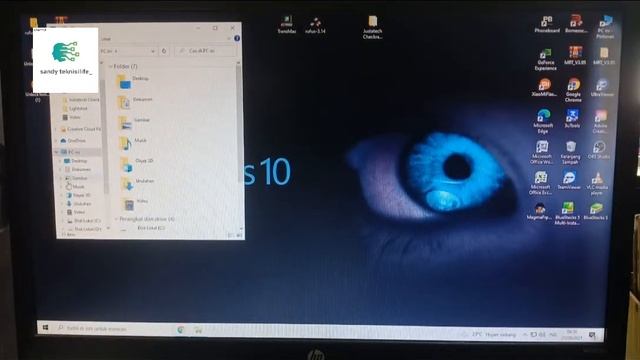Open the BlueStacks 5 desktop shortcut
This screenshot has width=640, height=360.
596,211
